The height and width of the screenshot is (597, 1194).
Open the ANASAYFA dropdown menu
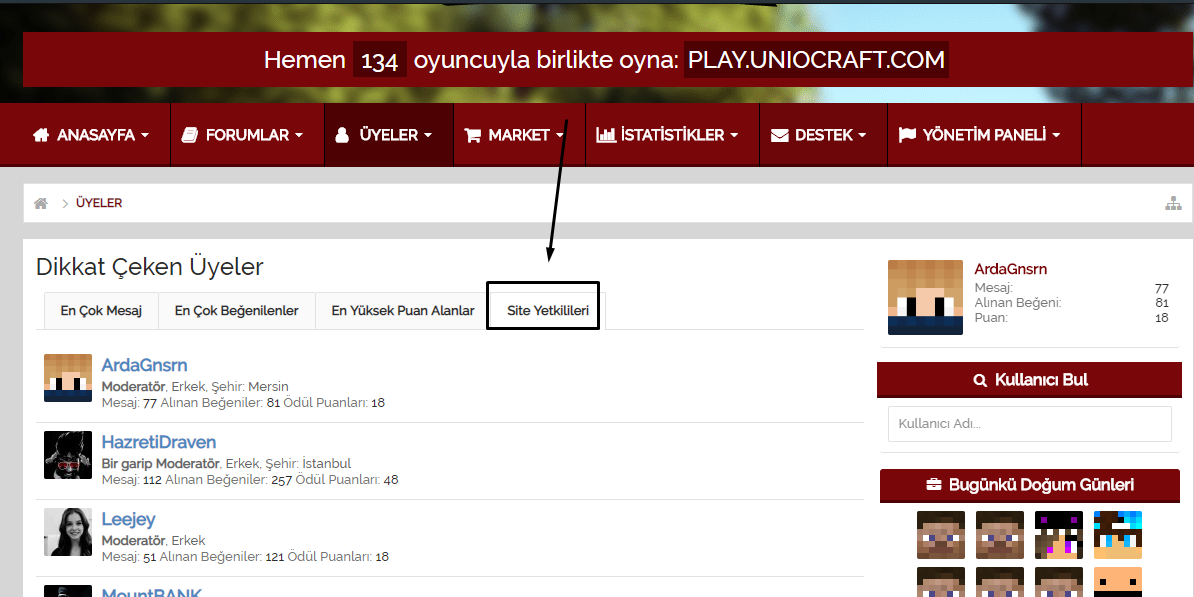[x=91, y=135]
